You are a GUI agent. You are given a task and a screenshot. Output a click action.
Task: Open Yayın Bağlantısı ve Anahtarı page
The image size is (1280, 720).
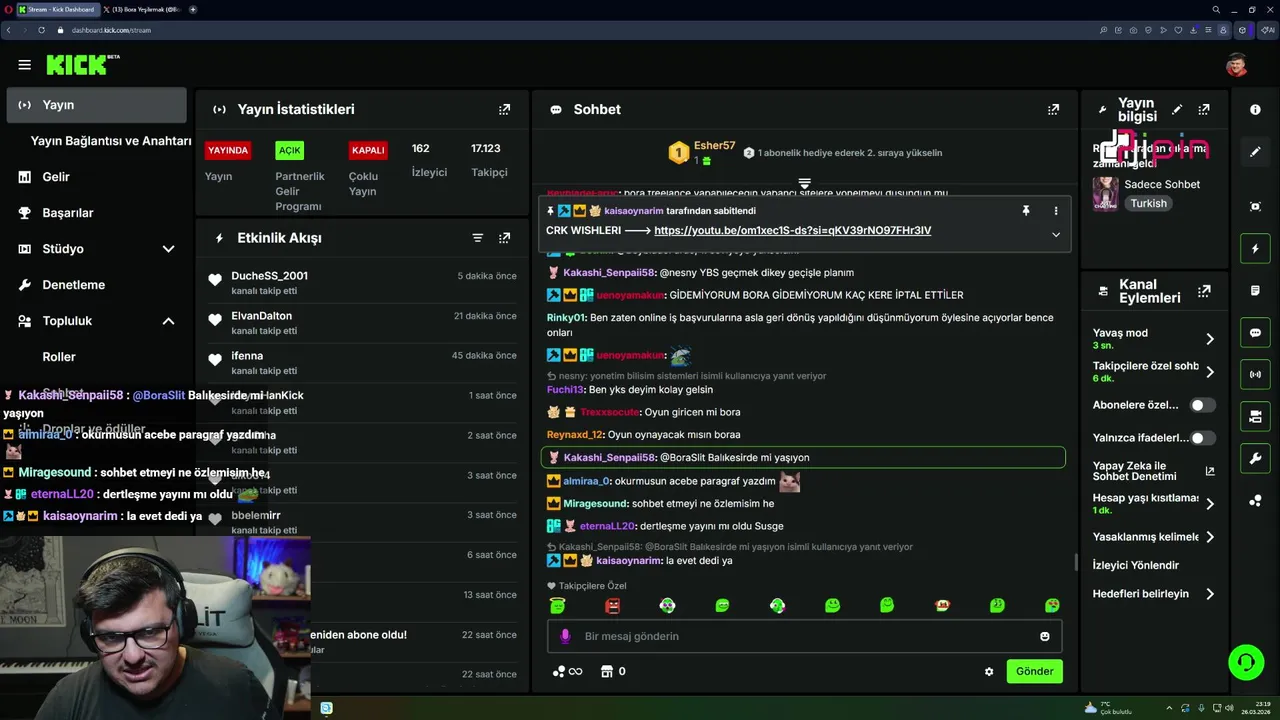pyautogui.click(x=110, y=141)
